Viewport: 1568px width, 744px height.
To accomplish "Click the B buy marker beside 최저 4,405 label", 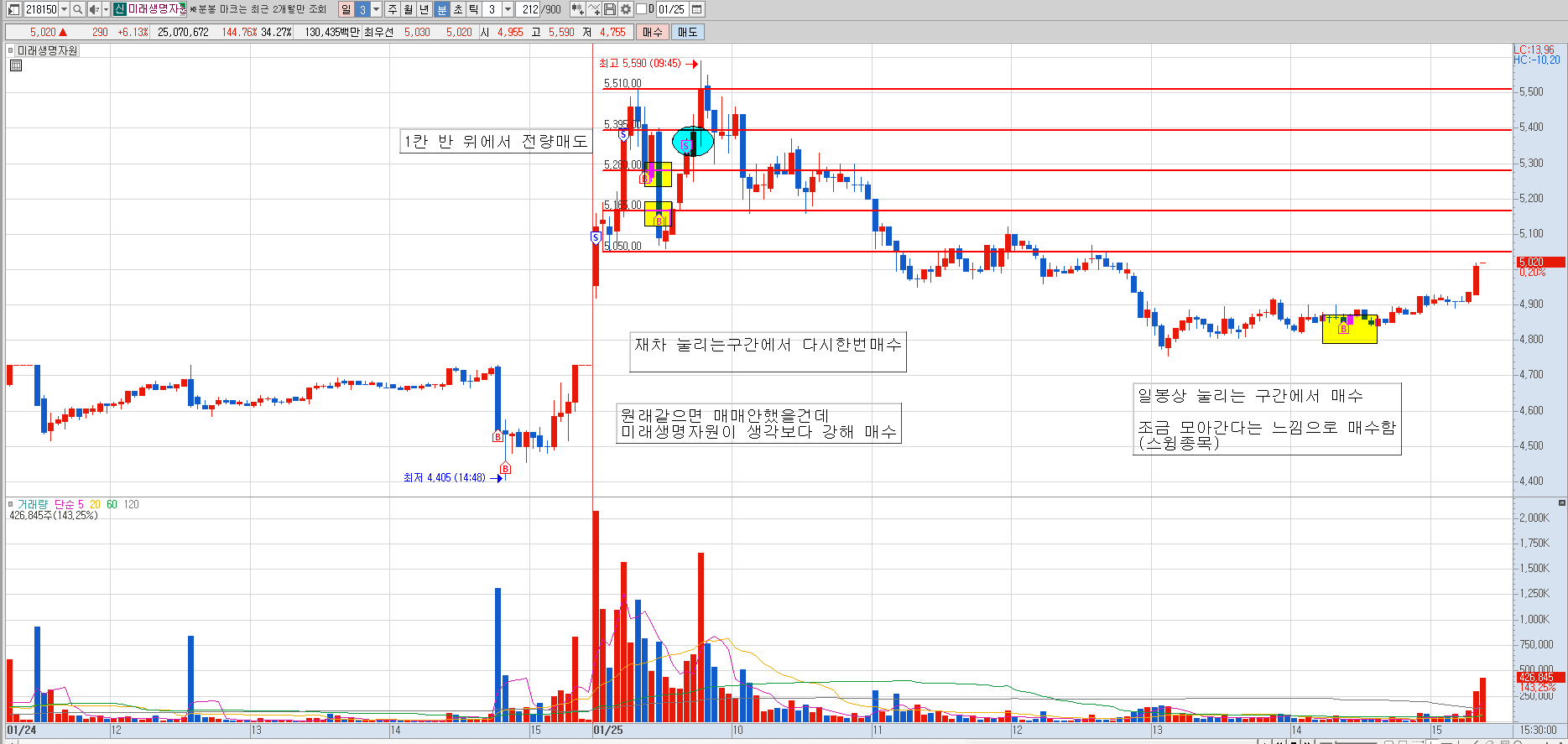I will click(x=505, y=469).
